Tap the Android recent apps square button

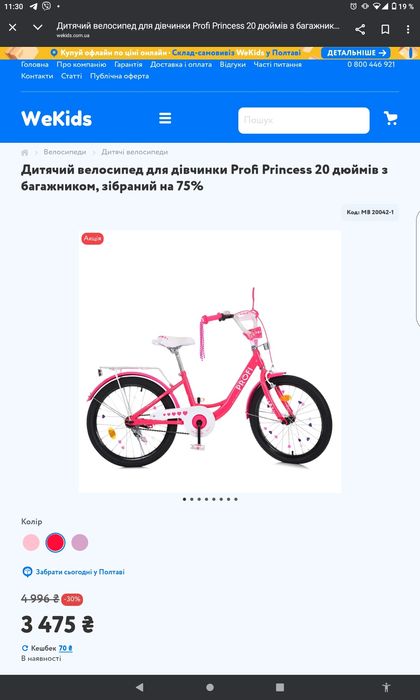pyautogui.click(x=280, y=687)
